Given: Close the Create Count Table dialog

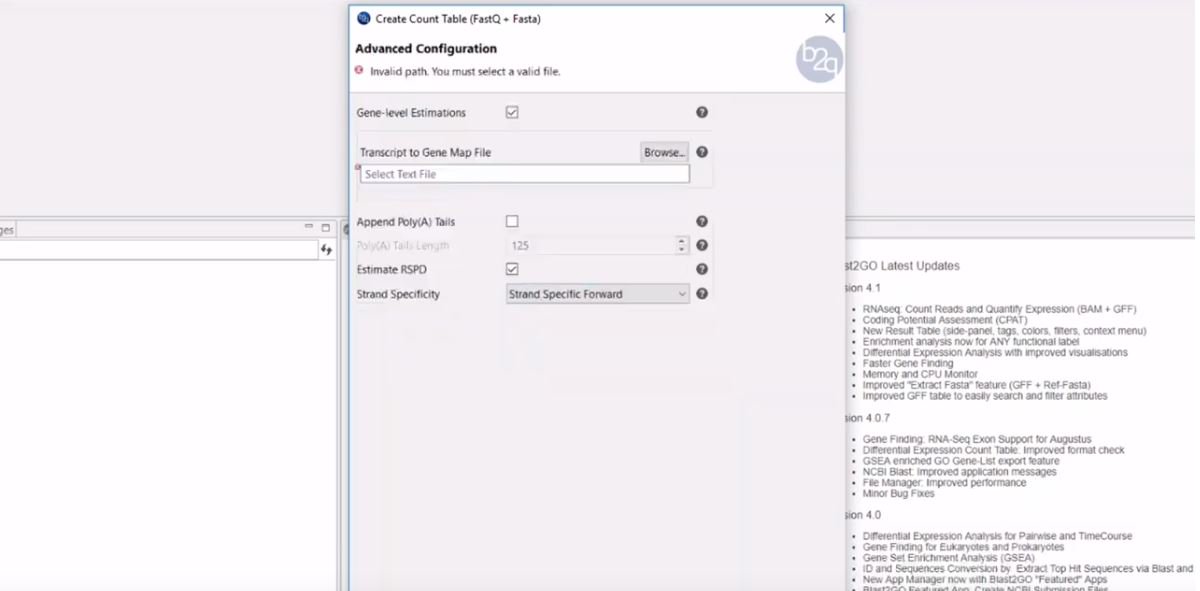Looking at the screenshot, I should point(829,18).
